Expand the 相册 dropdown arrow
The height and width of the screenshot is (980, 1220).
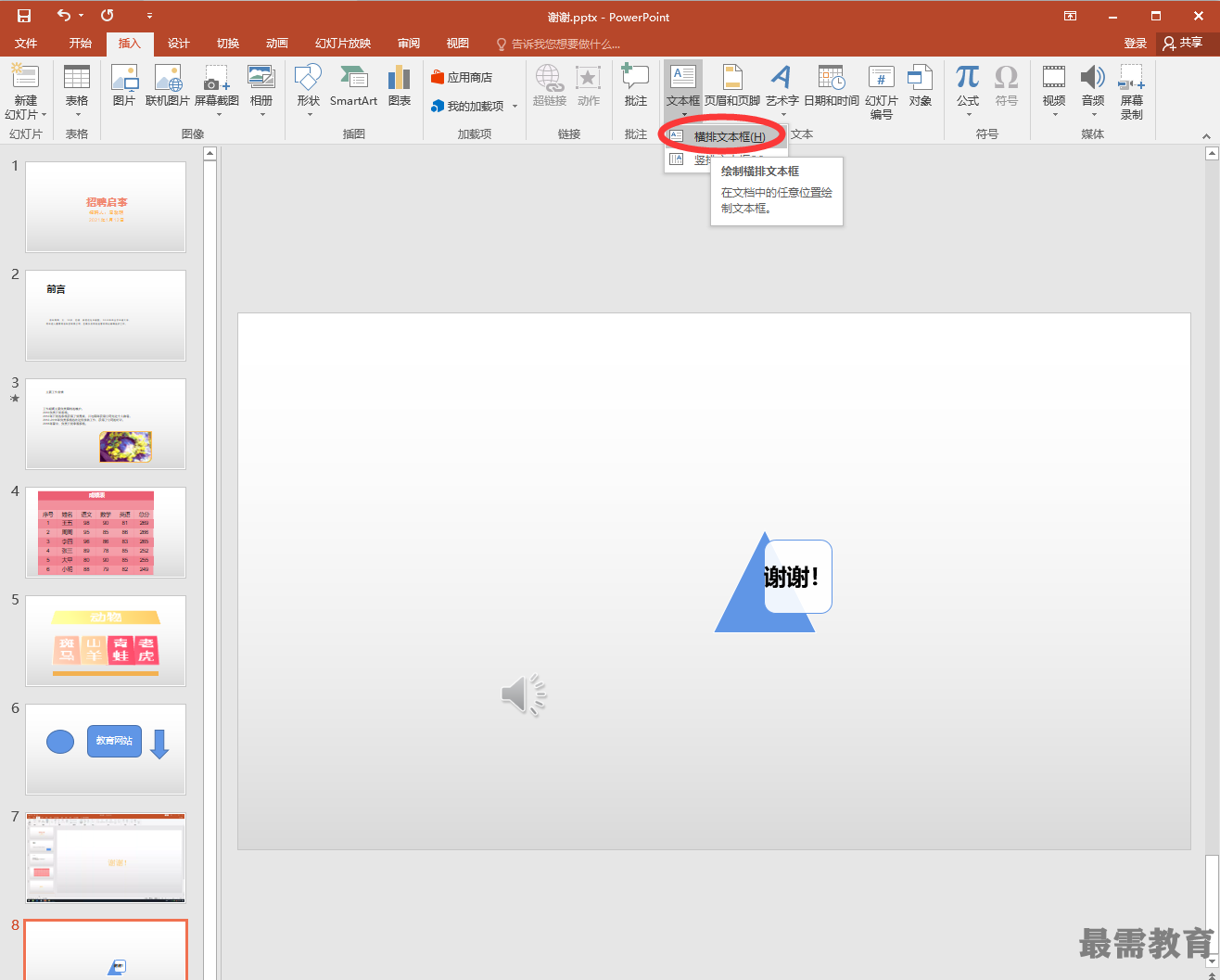[x=261, y=115]
